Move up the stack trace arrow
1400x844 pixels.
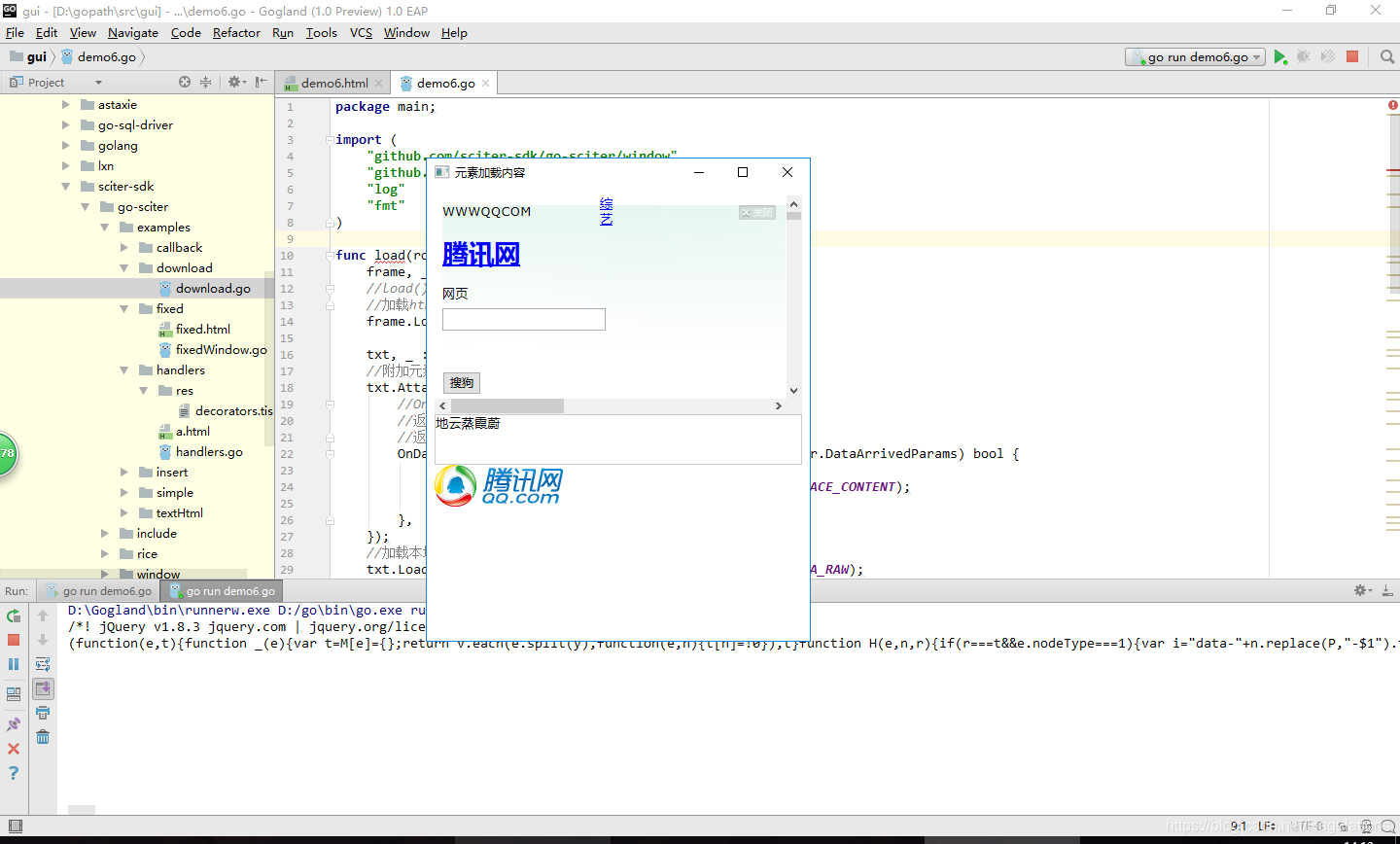click(x=43, y=615)
